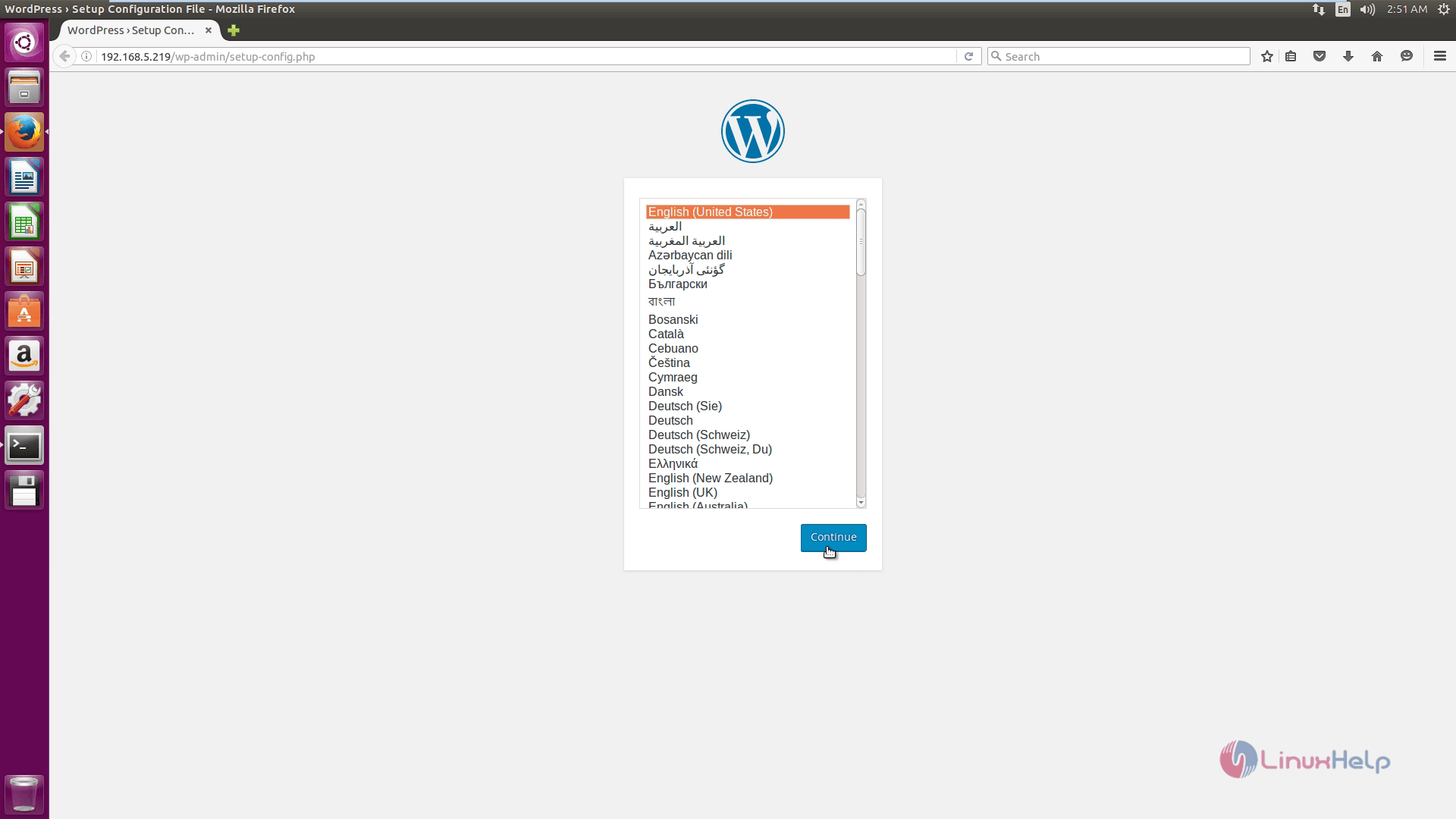Open the Downloads arrow icon
The height and width of the screenshot is (819, 1456).
[1348, 56]
